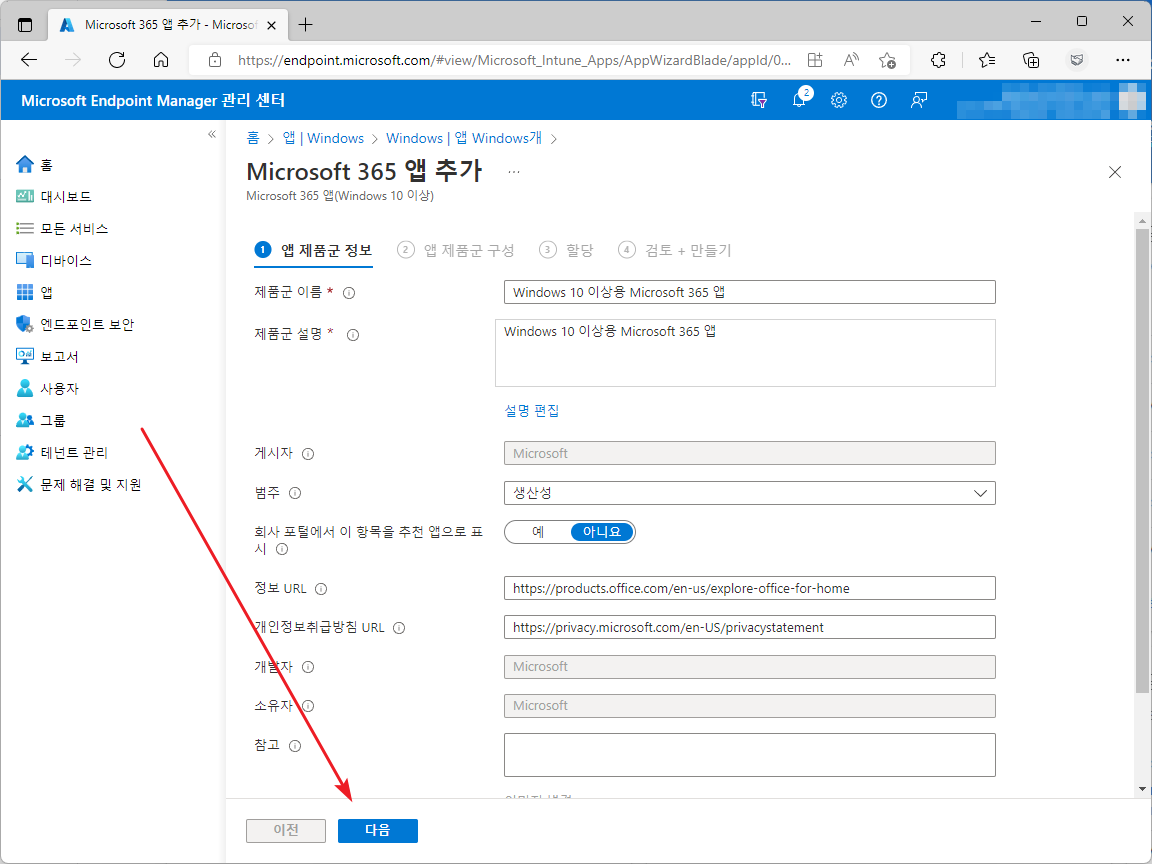Select 예 for featured app toggle

point(538,532)
